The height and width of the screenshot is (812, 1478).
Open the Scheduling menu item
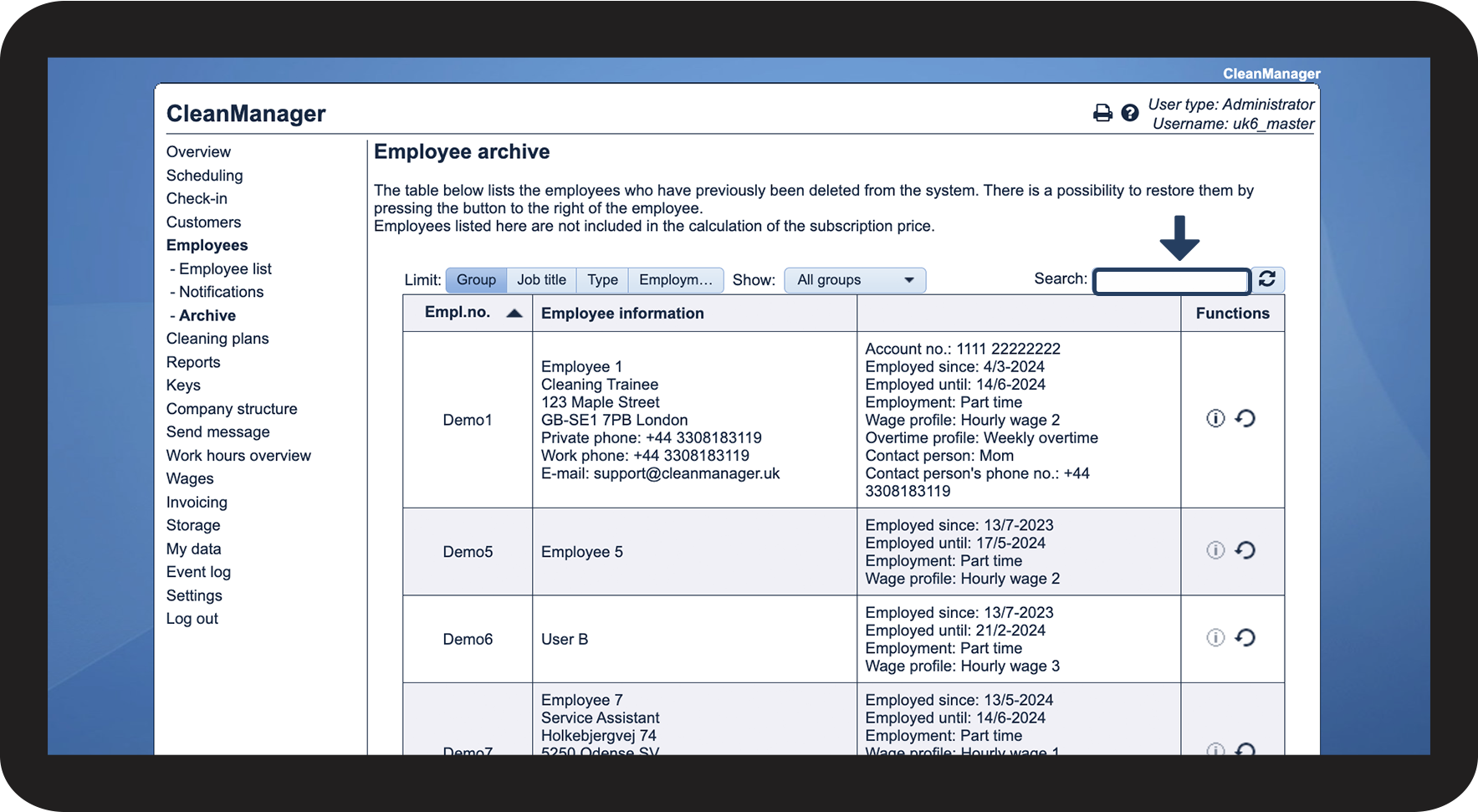click(204, 176)
